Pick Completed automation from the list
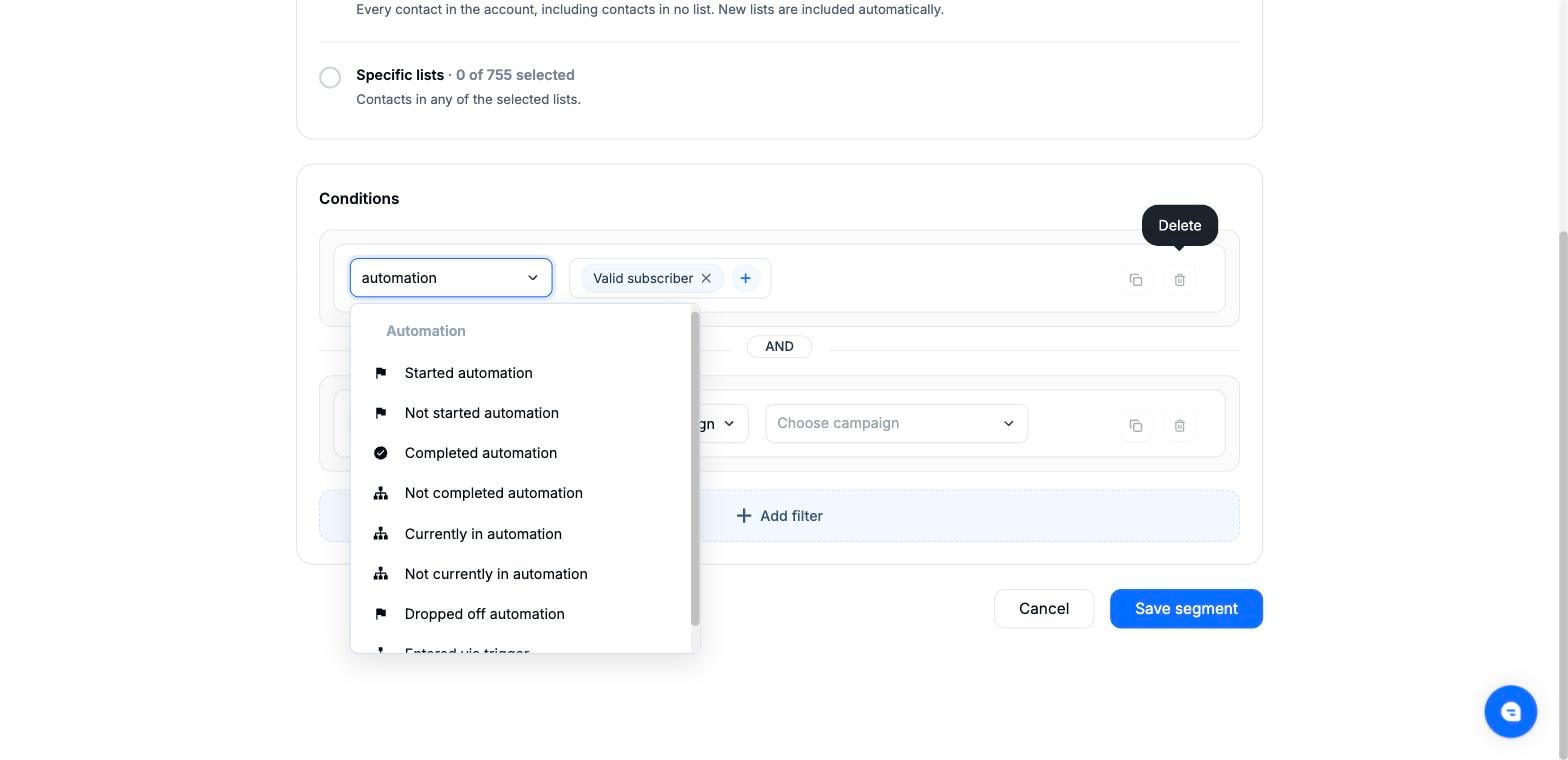1568x760 pixels. 520,453
